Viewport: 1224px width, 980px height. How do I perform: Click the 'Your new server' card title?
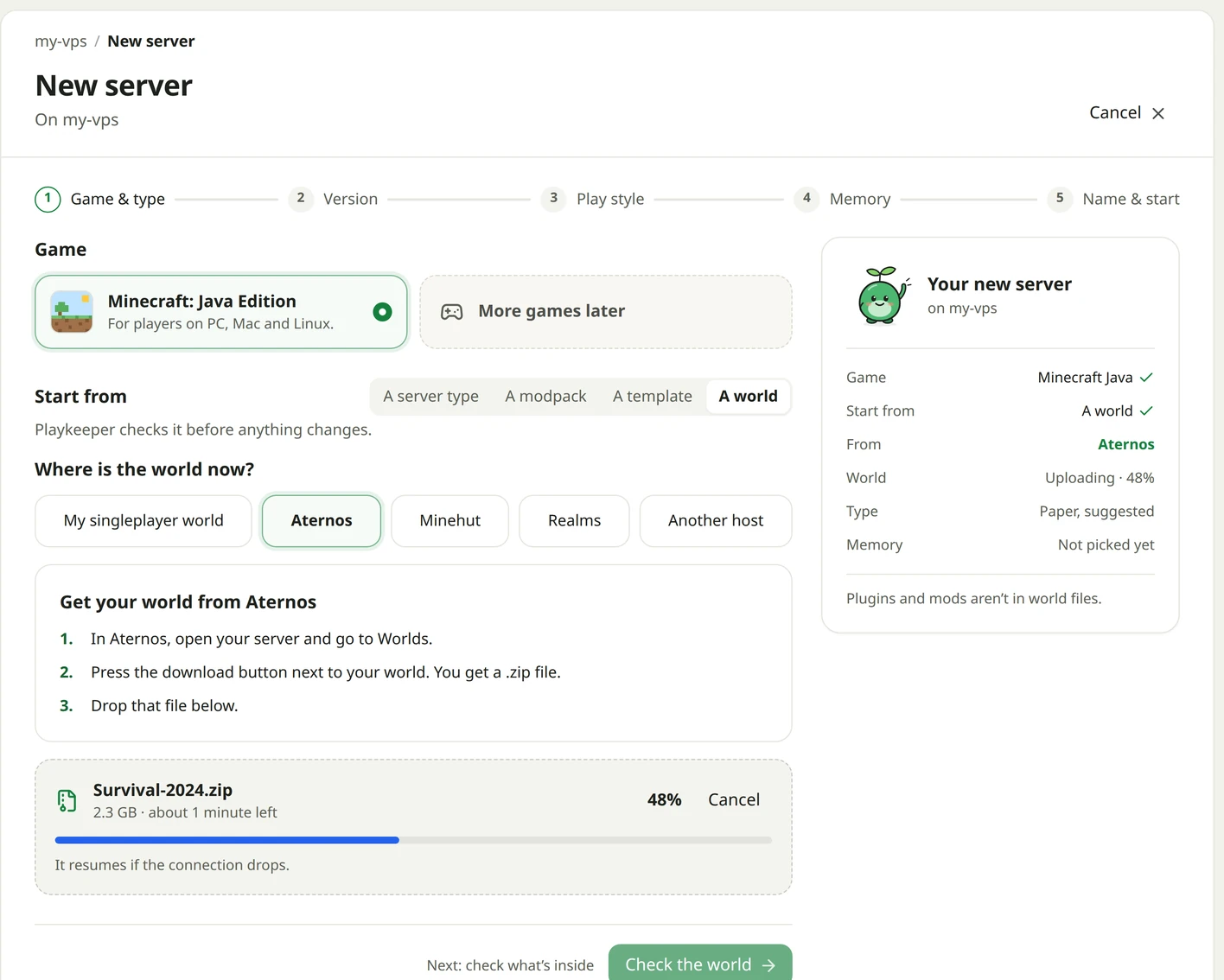[x=999, y=284]
